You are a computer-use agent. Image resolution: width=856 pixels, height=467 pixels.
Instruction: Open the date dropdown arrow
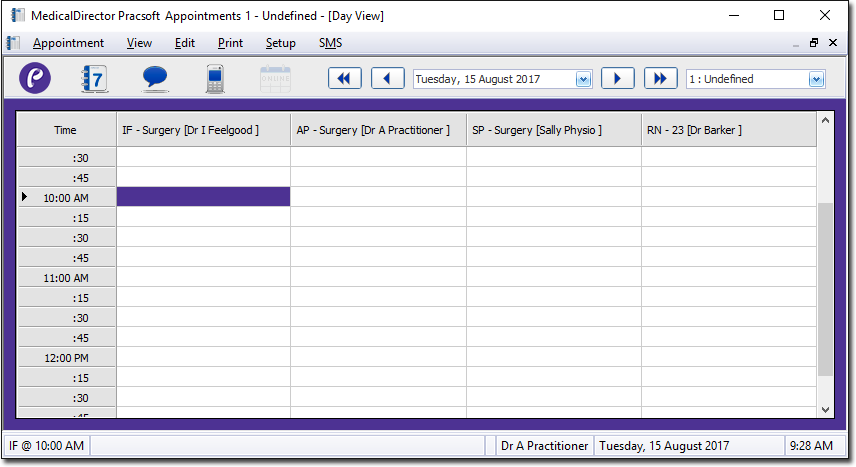[x=583, y=79]
